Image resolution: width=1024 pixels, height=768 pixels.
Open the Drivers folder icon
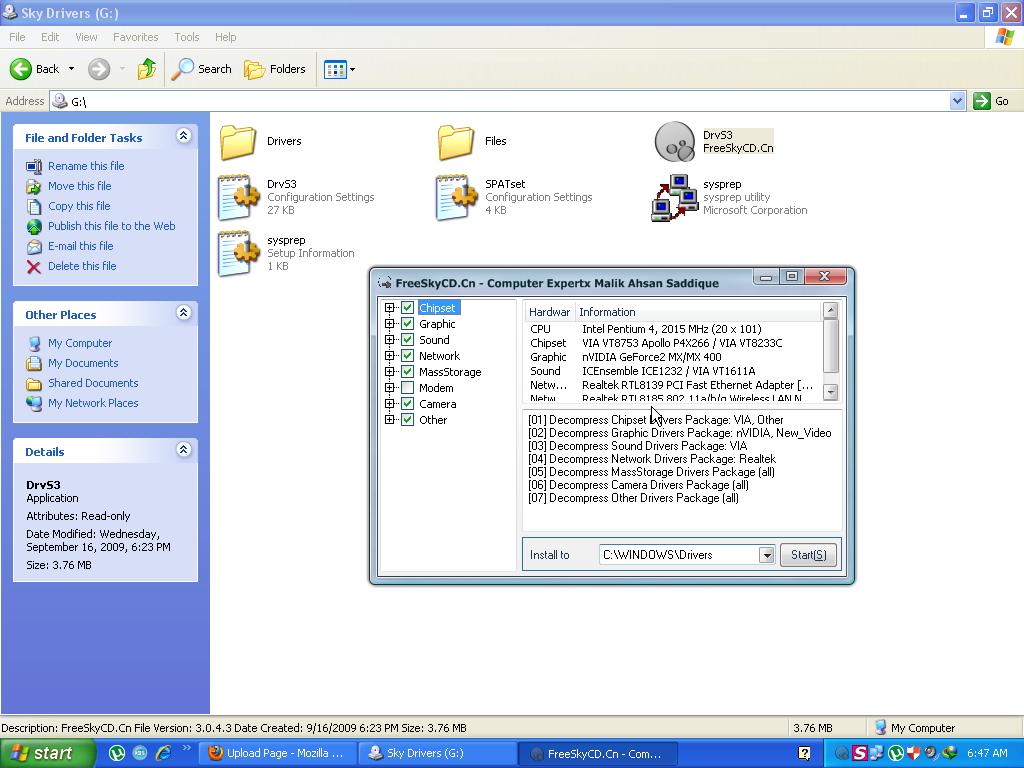point(238,142)
